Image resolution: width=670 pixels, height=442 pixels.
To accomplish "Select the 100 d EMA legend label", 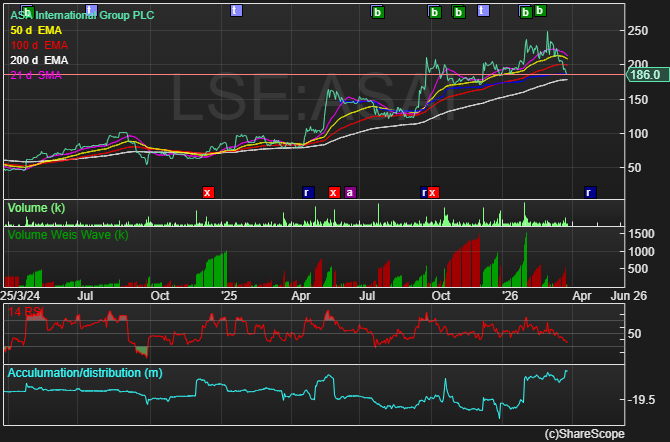I will coord(37,46).
